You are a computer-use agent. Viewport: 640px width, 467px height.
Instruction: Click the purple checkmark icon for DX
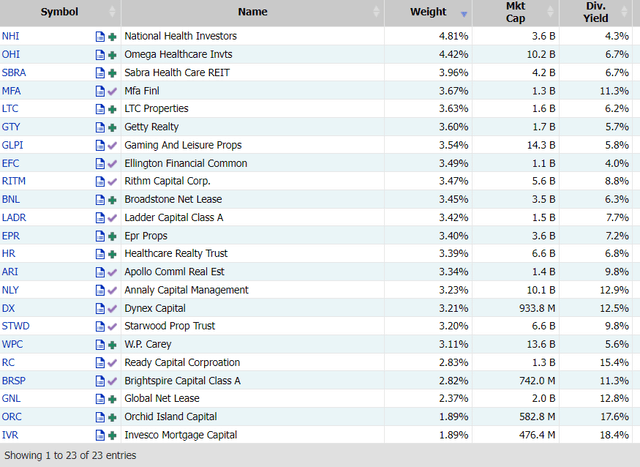[x=112, y=309]
